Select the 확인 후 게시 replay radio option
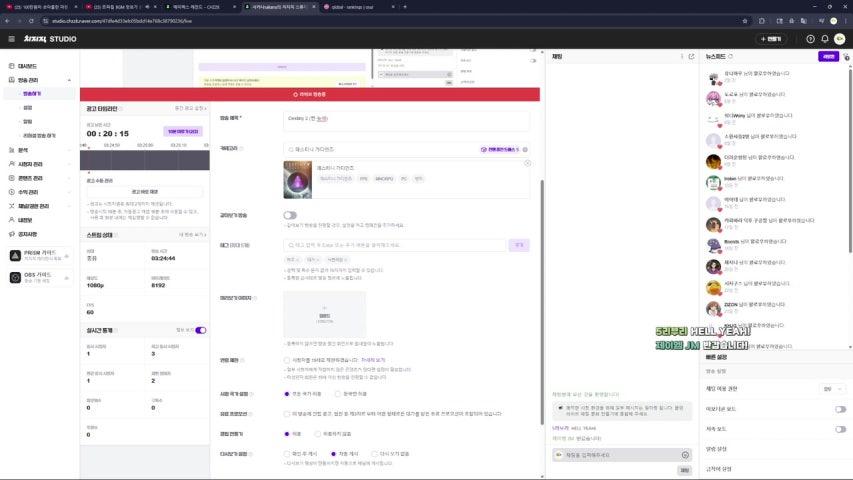 287,454
